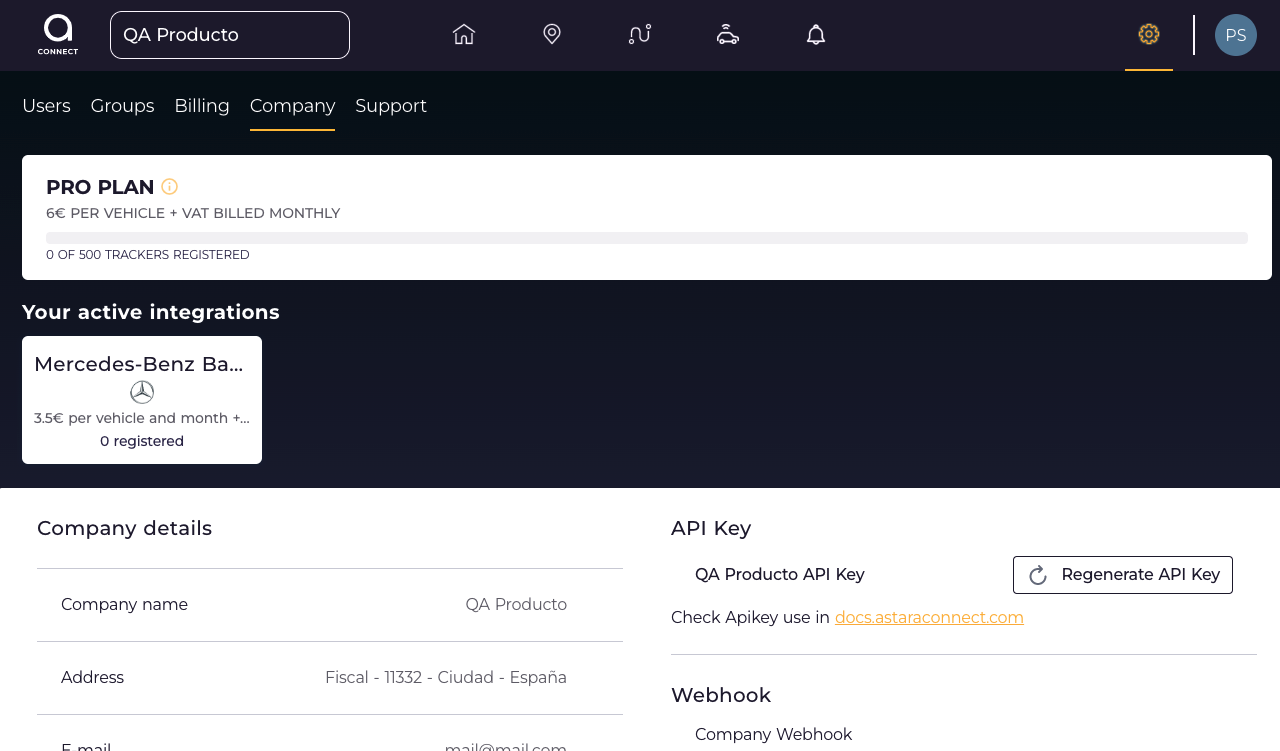
Task: Click Regenerate API Key button
Action: (1123, 575)
